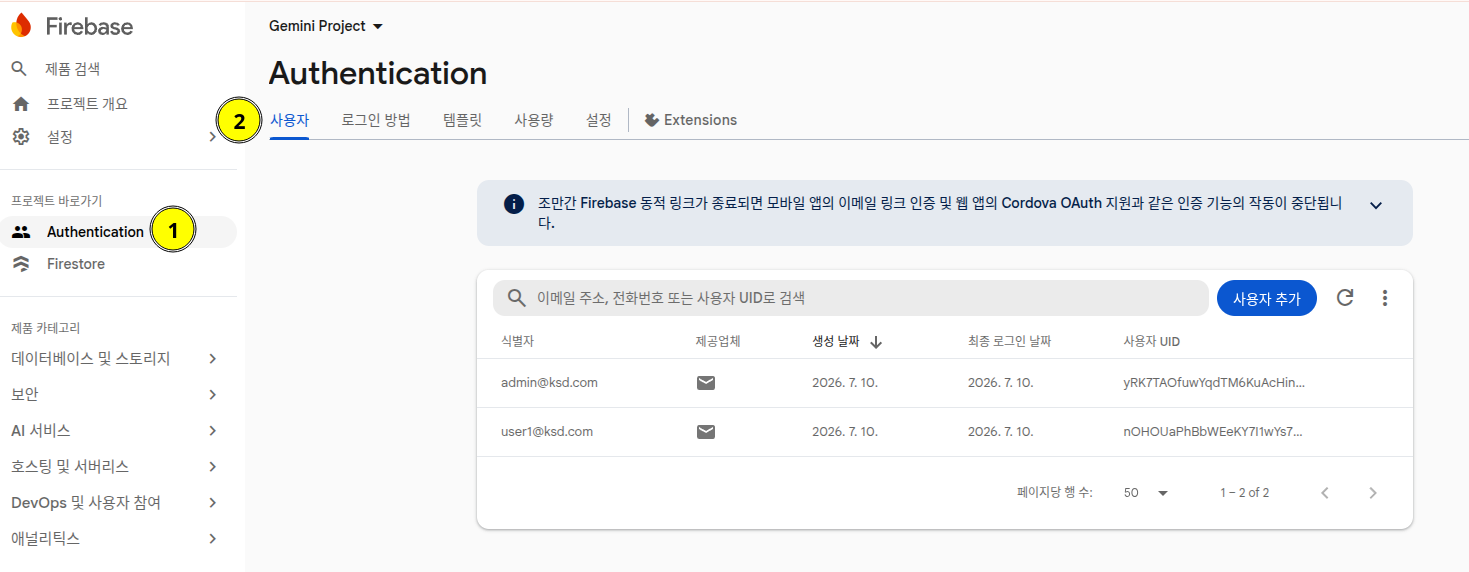
Task: Click the Firebase flame logo
Action: pos(21,26)
